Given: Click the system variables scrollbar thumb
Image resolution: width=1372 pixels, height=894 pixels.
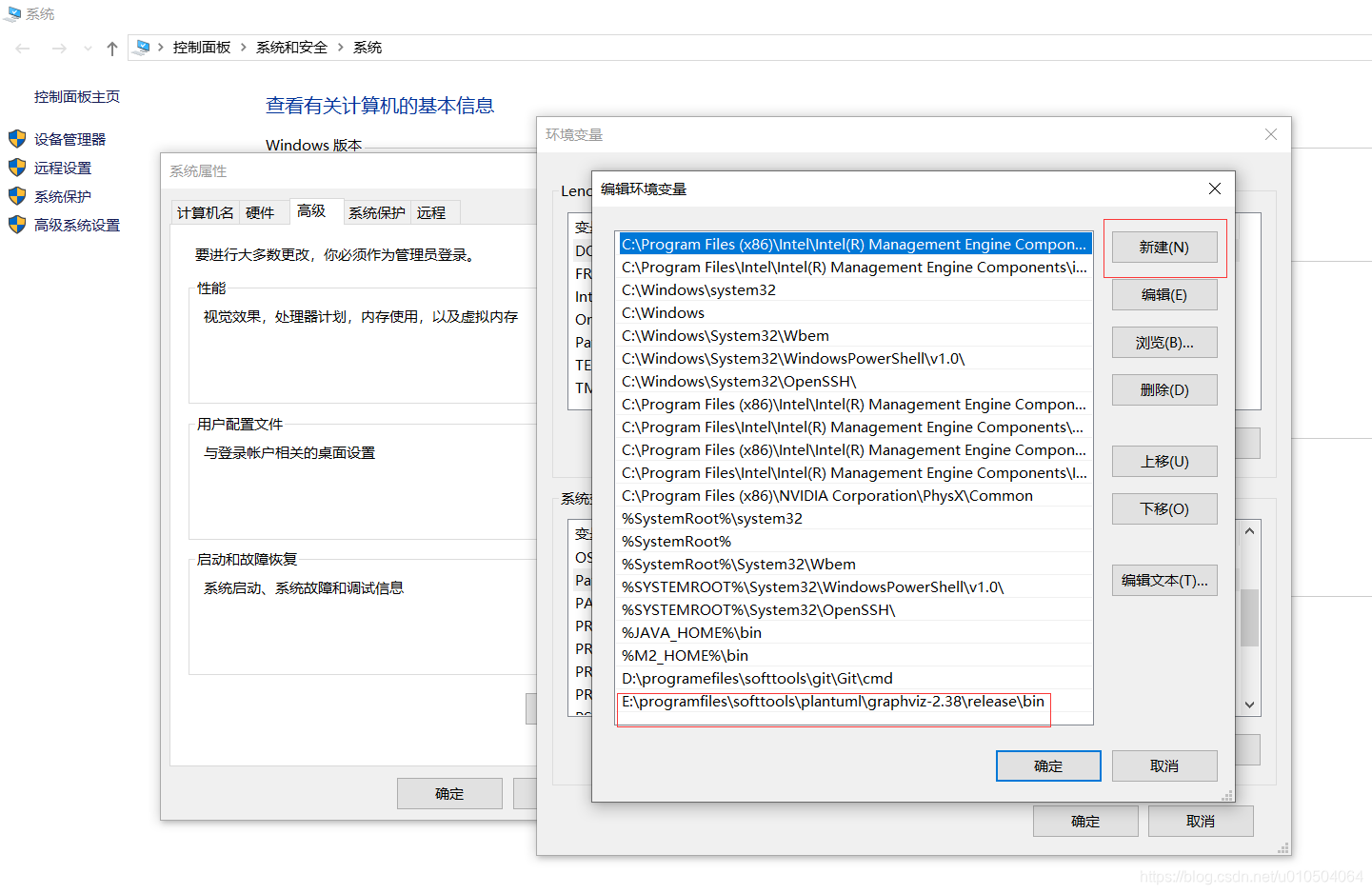Looking at the screenshot, I should pyautogui.click(x=1249, y=618).
